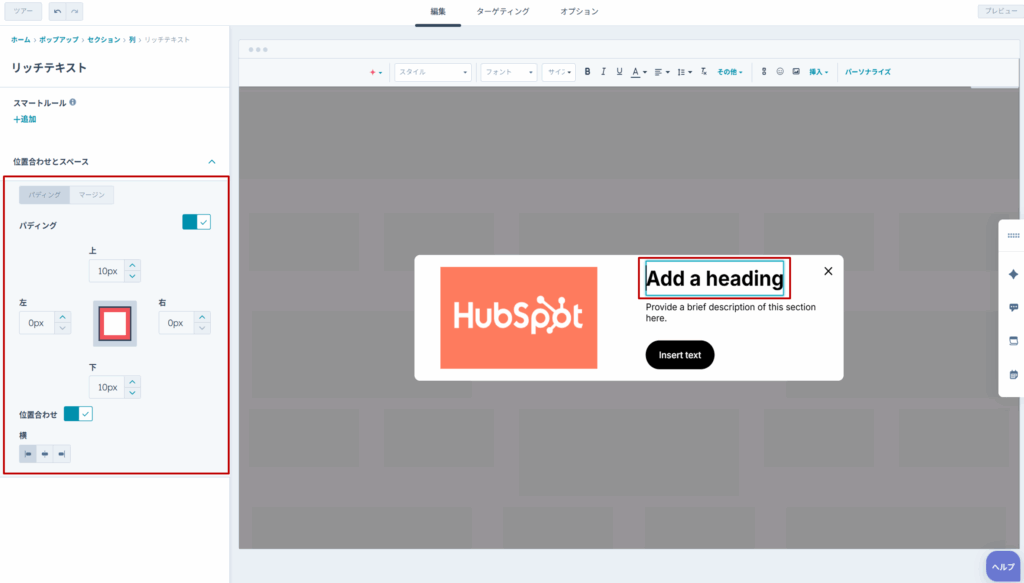Insert an emoji using the smiley icon
The width and height of the screenshot is (1024, 583).
tap(780, 72)
